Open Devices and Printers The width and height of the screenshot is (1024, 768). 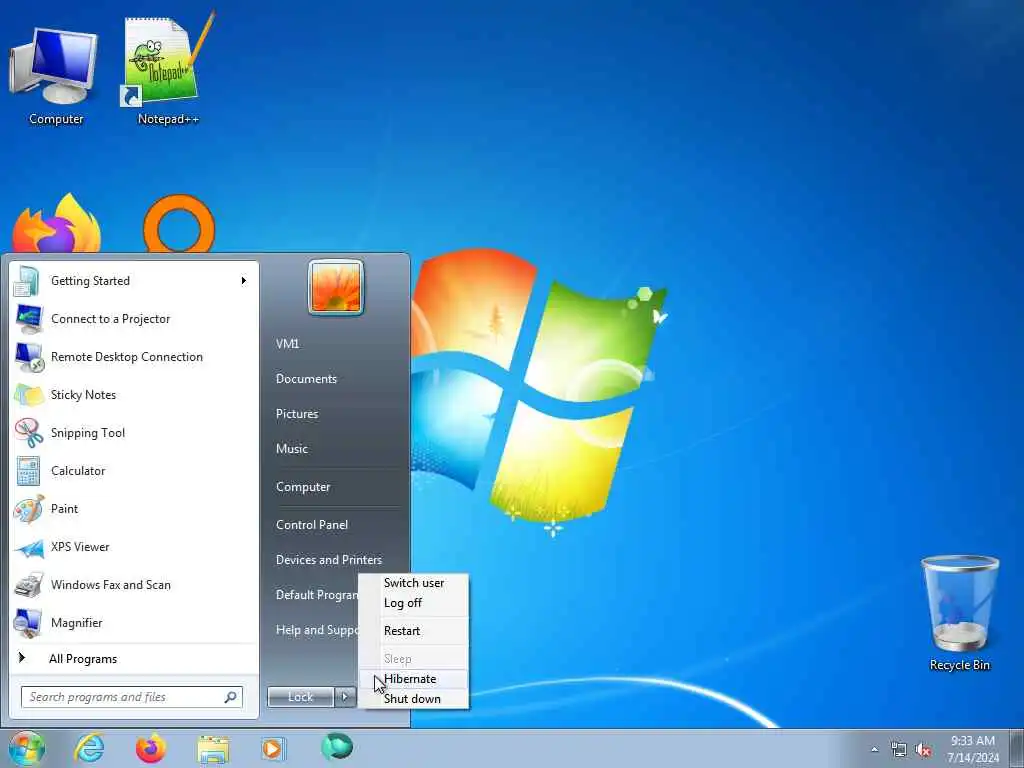tap(328, 560)
